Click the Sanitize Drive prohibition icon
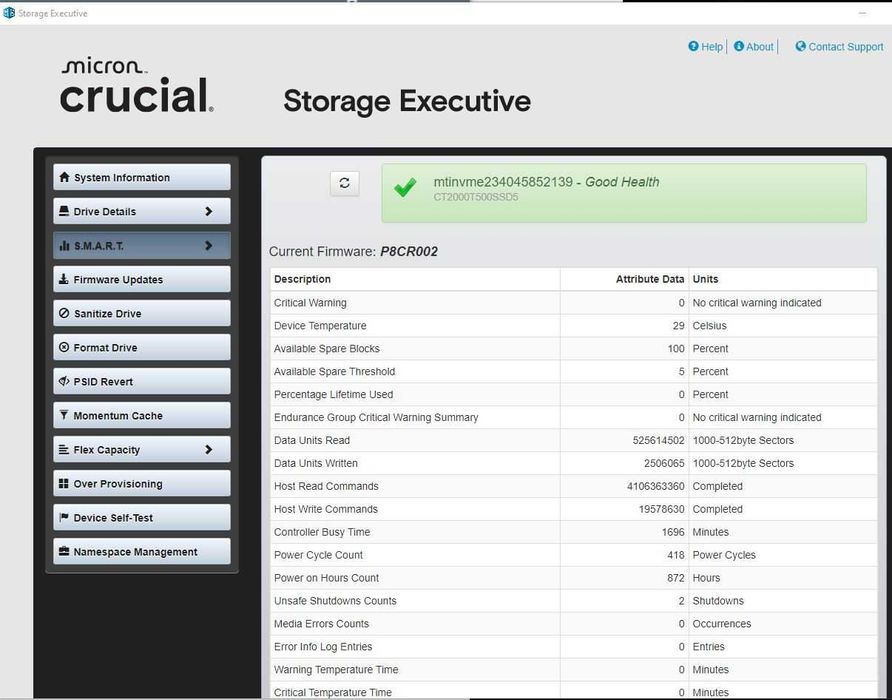The image size is (892, 700). tap(64, 313)
